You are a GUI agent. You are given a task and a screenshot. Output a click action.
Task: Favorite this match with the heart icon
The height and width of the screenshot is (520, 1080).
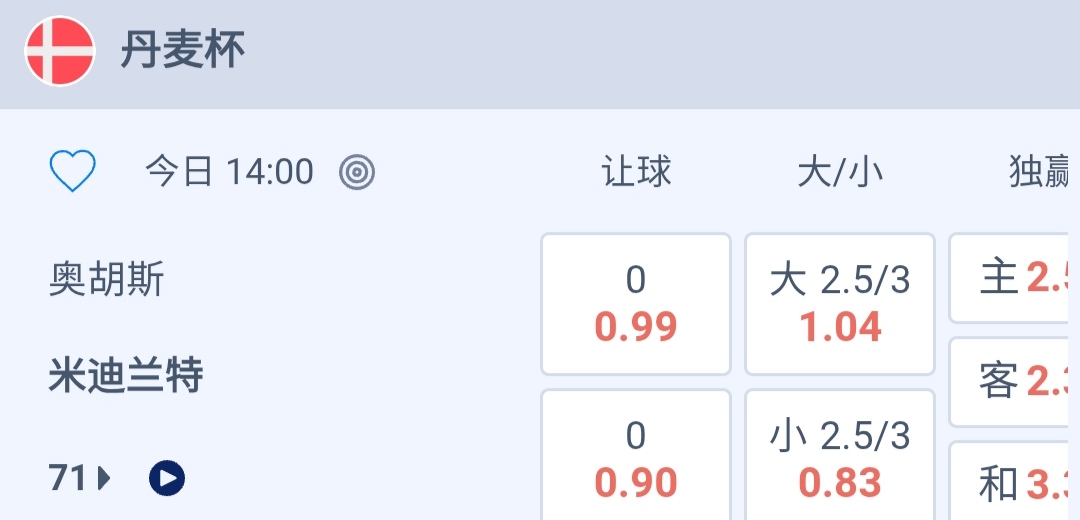coord(72,172)
